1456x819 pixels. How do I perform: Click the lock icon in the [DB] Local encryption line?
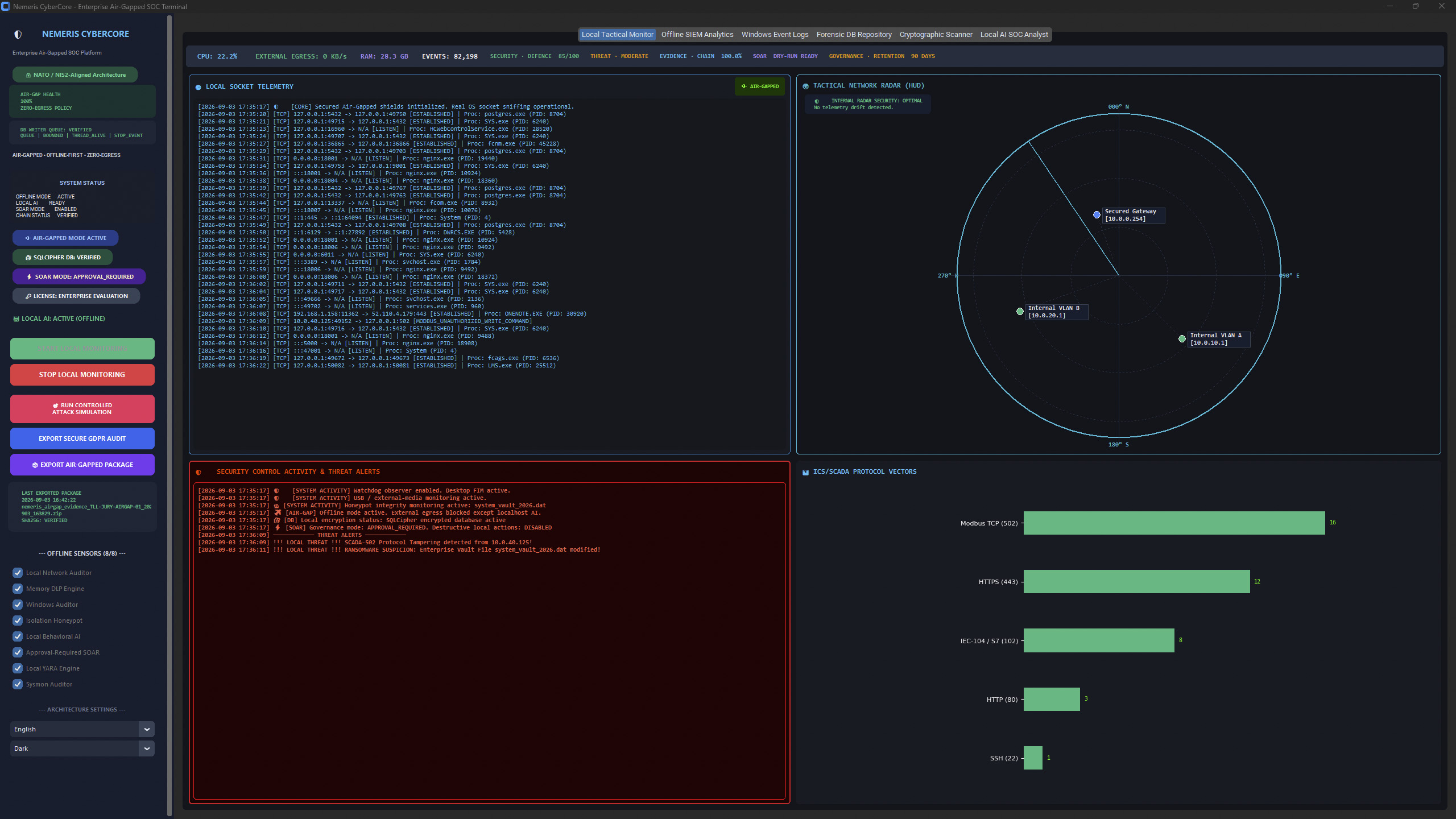tap(277, 520)
